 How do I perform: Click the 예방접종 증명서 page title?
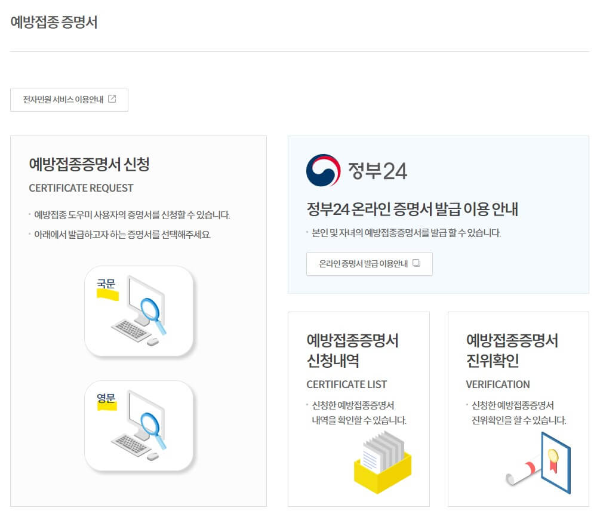pyautogui.click(x=54, y=22)
